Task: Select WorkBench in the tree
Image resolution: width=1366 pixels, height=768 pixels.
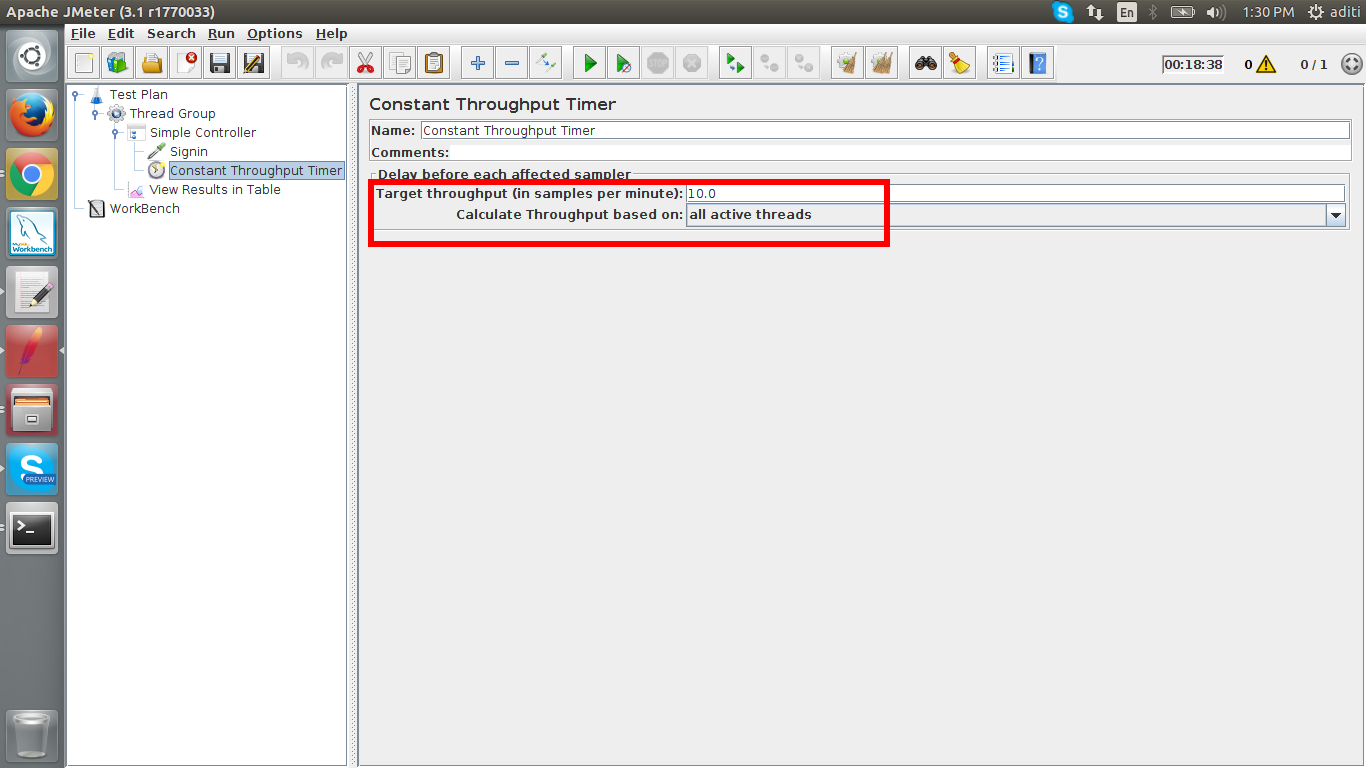Action: pyautogui.click(x=145, y=209)
